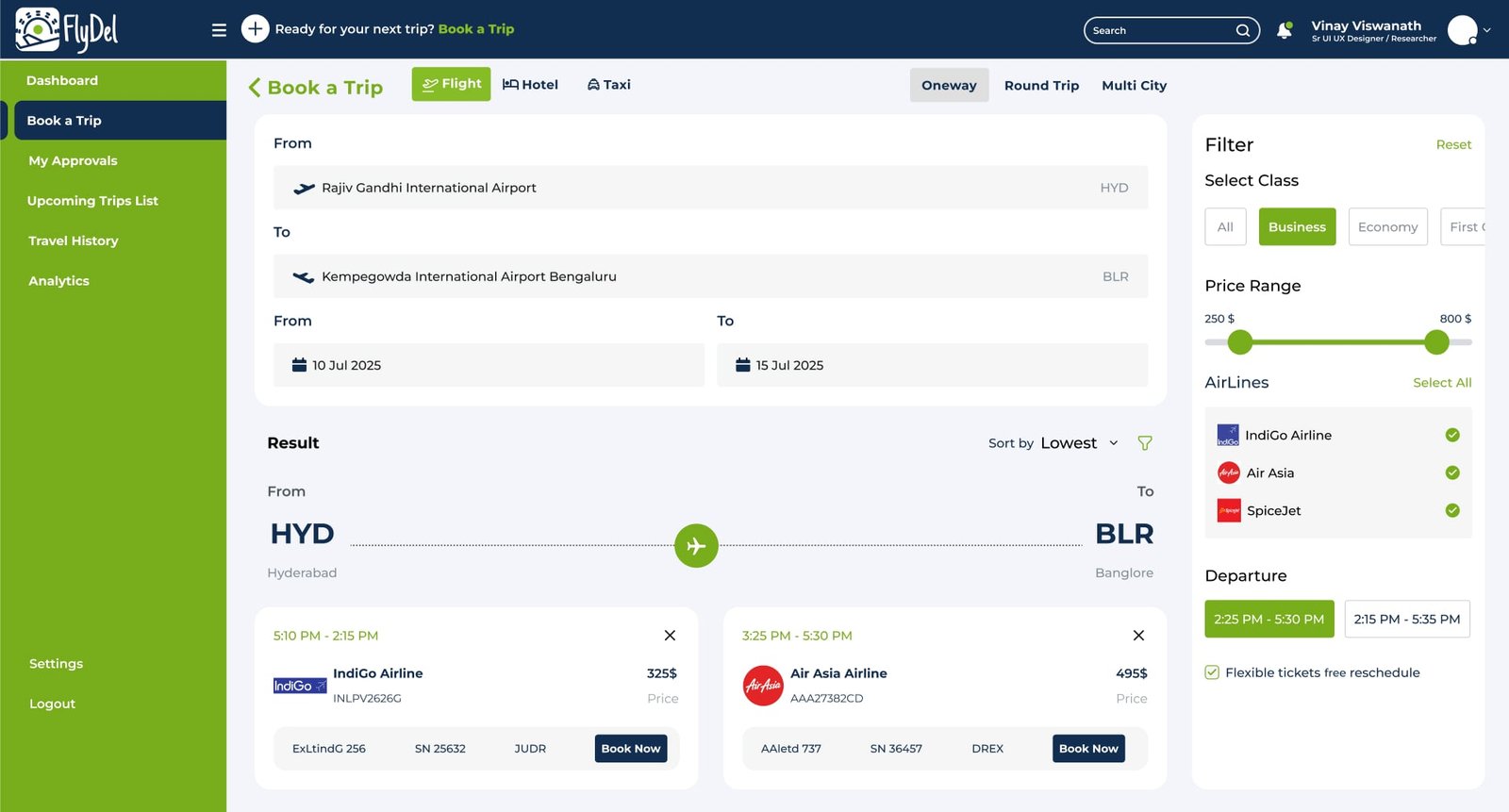Screen dimensions: 1509x812
Task: Click the plus icon beside trip prompt
Action: (x=255, y=29)
